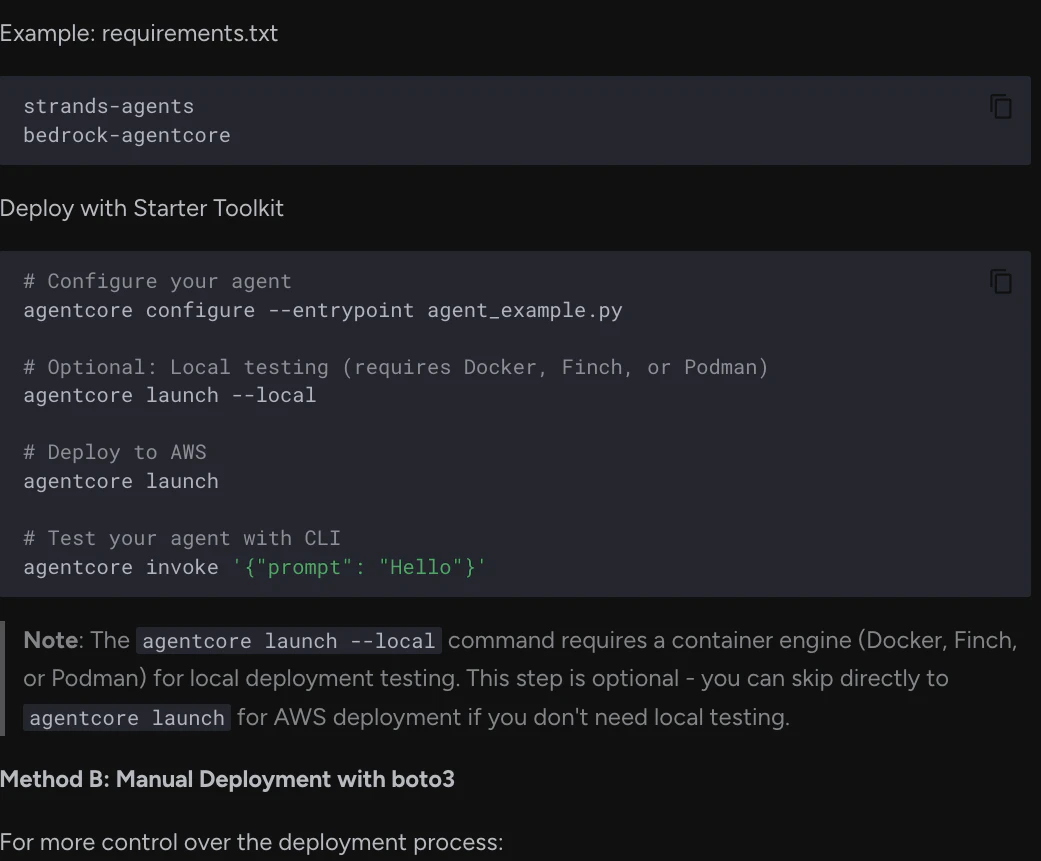This screenshot has width=1041, height=861.
Task: Click the 'Example: requirements.txt' label
Action: (139, 33)
